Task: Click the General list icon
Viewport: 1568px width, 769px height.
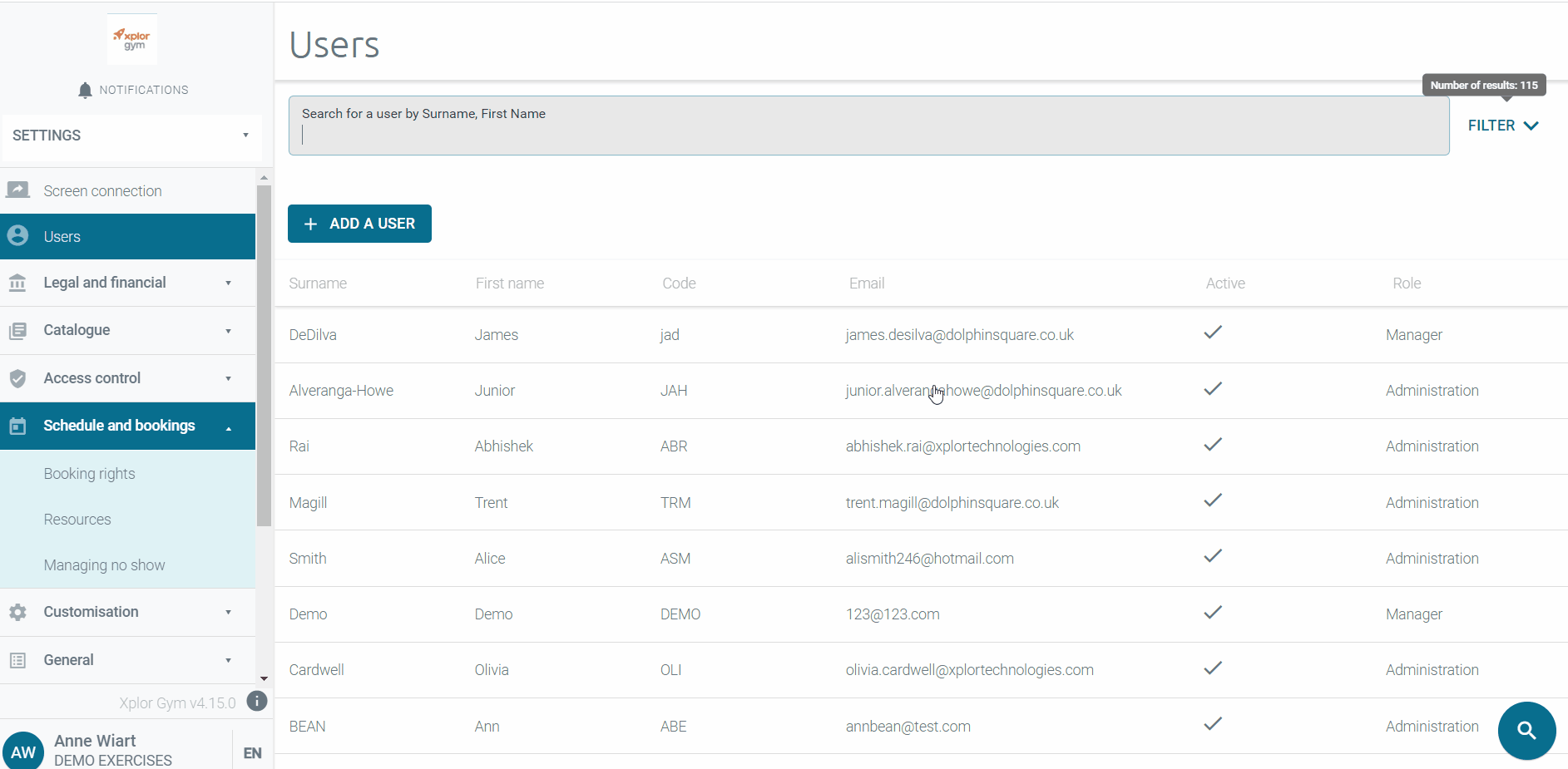Action: tap(17, 660)
